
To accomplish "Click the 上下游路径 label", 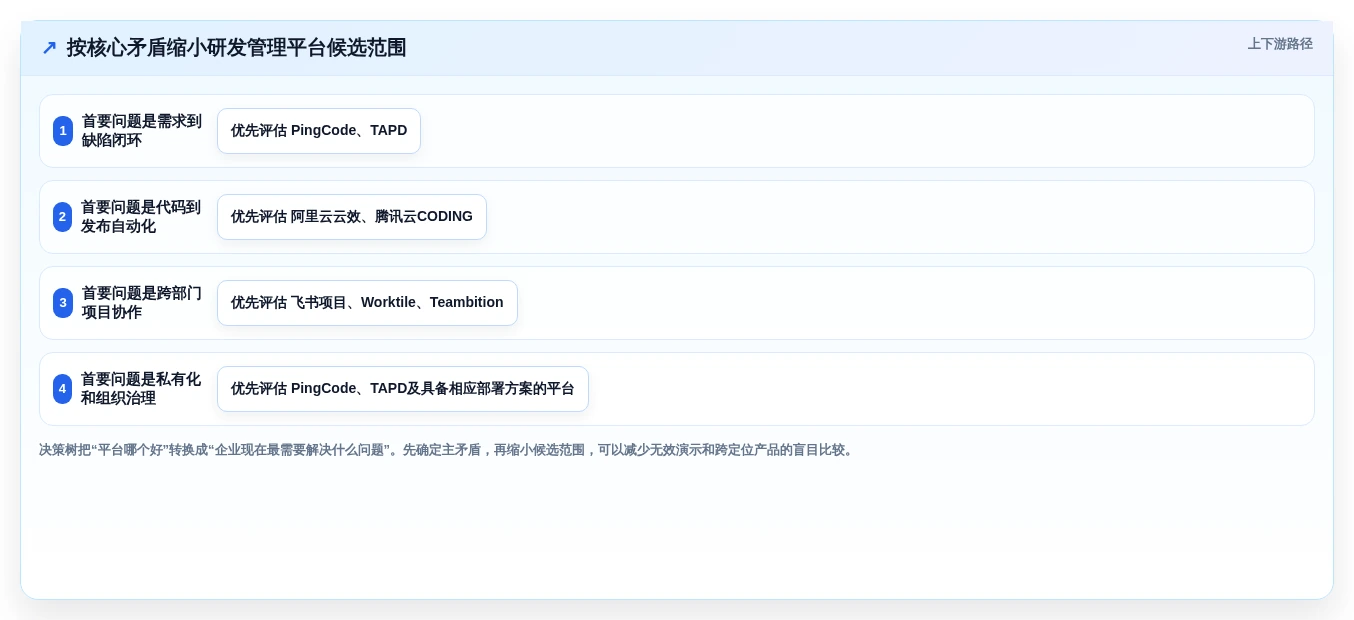I will 1280,44.
